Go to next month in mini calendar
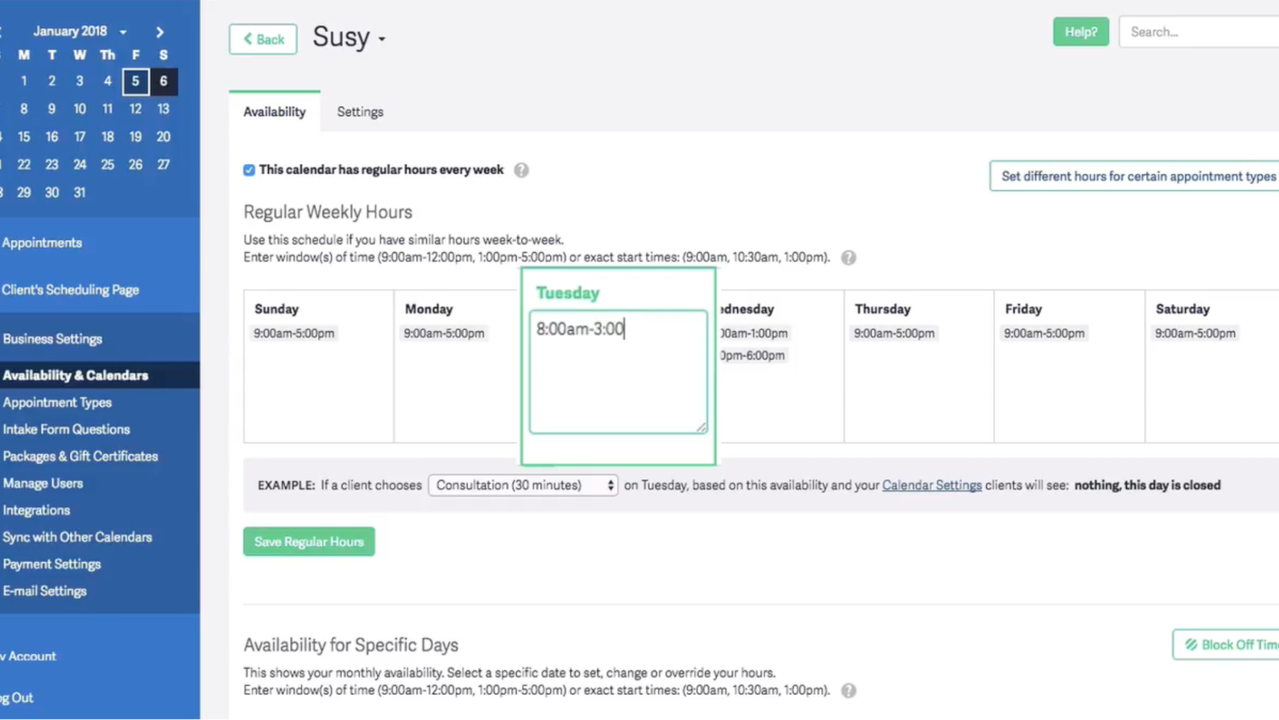 tap(160, 32)
